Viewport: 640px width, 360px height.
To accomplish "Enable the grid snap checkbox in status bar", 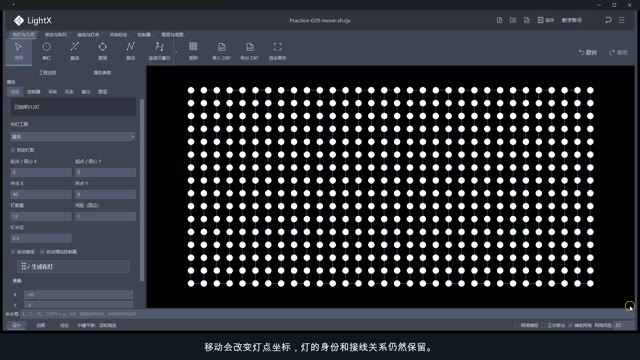I will tap(517, 325).
